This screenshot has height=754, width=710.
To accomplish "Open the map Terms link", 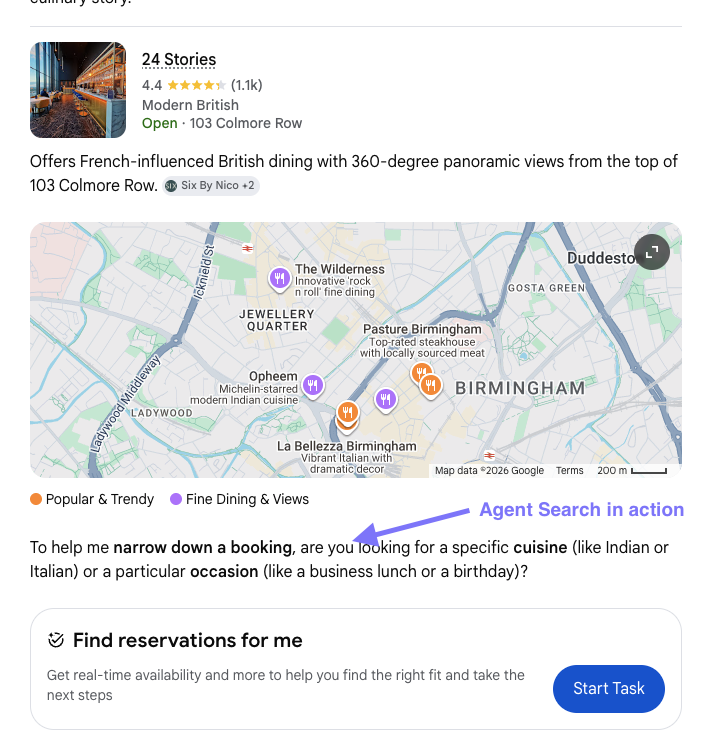I will pos(570,471).
